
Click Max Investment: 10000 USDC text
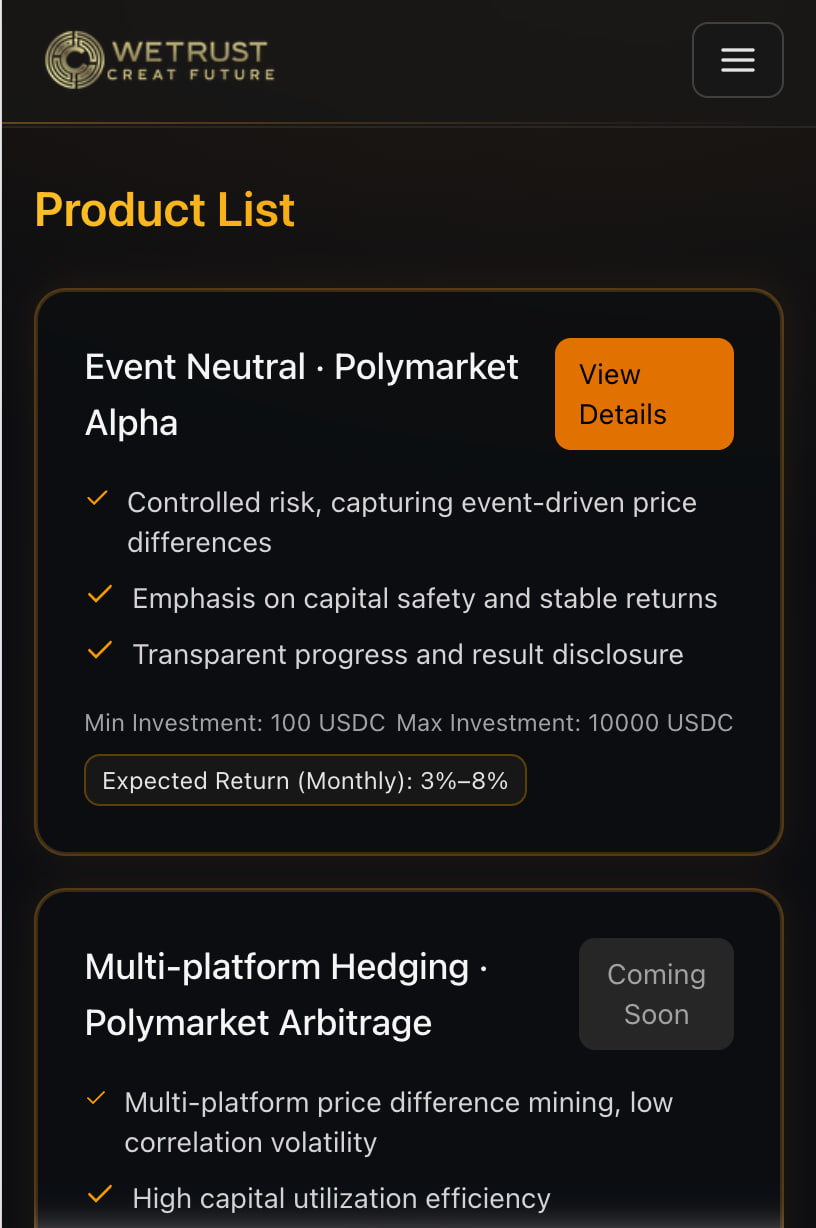point(565,723)
